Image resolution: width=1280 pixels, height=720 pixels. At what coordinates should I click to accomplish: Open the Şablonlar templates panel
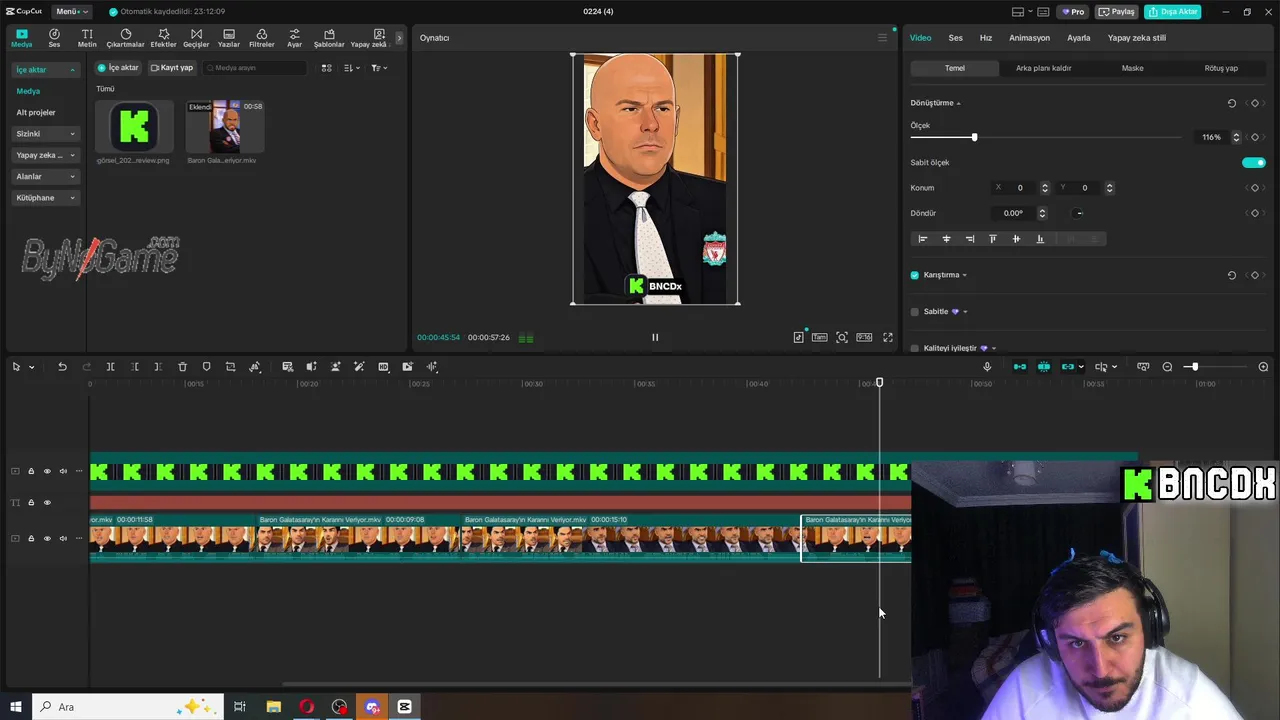(329, 38)
